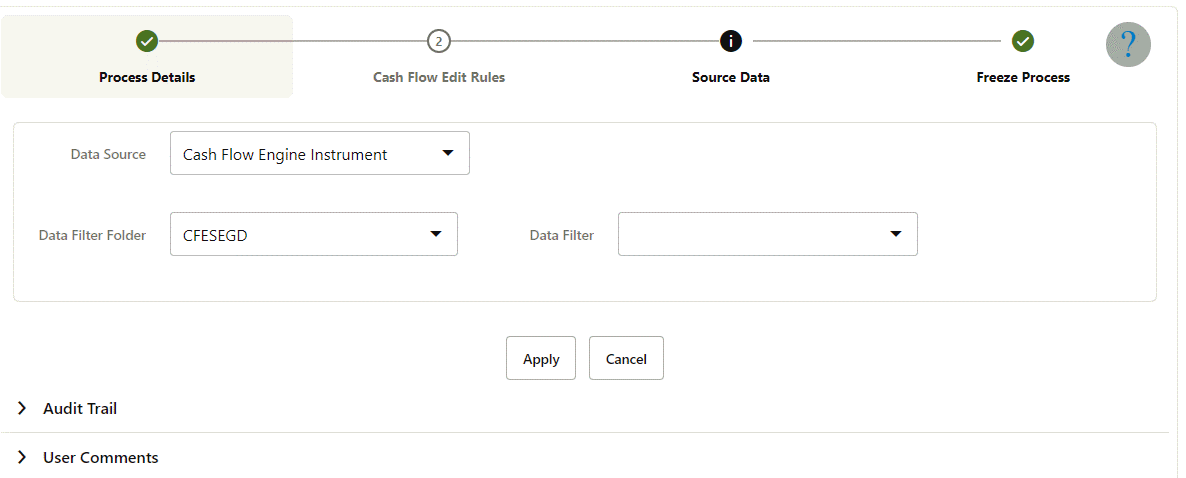This screenshot has height=478, width=1186.
Task: Click the Cash Flow Engine Instrument field
Action: tap(320, 154)
